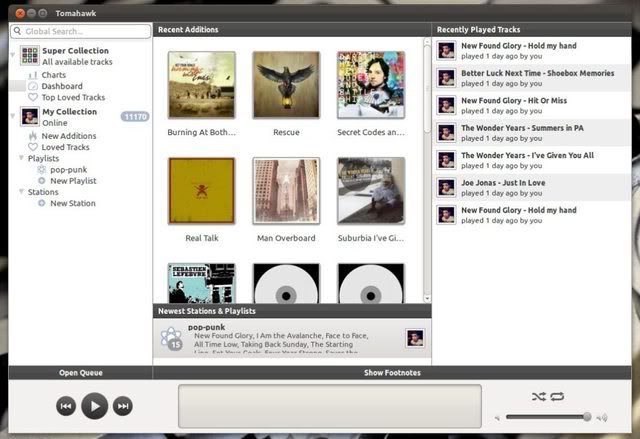Image resolution: width=640 pixels, height=439 pixels.
Task: Click the avatar next to Hit Or Miss track
Action: 446,105
